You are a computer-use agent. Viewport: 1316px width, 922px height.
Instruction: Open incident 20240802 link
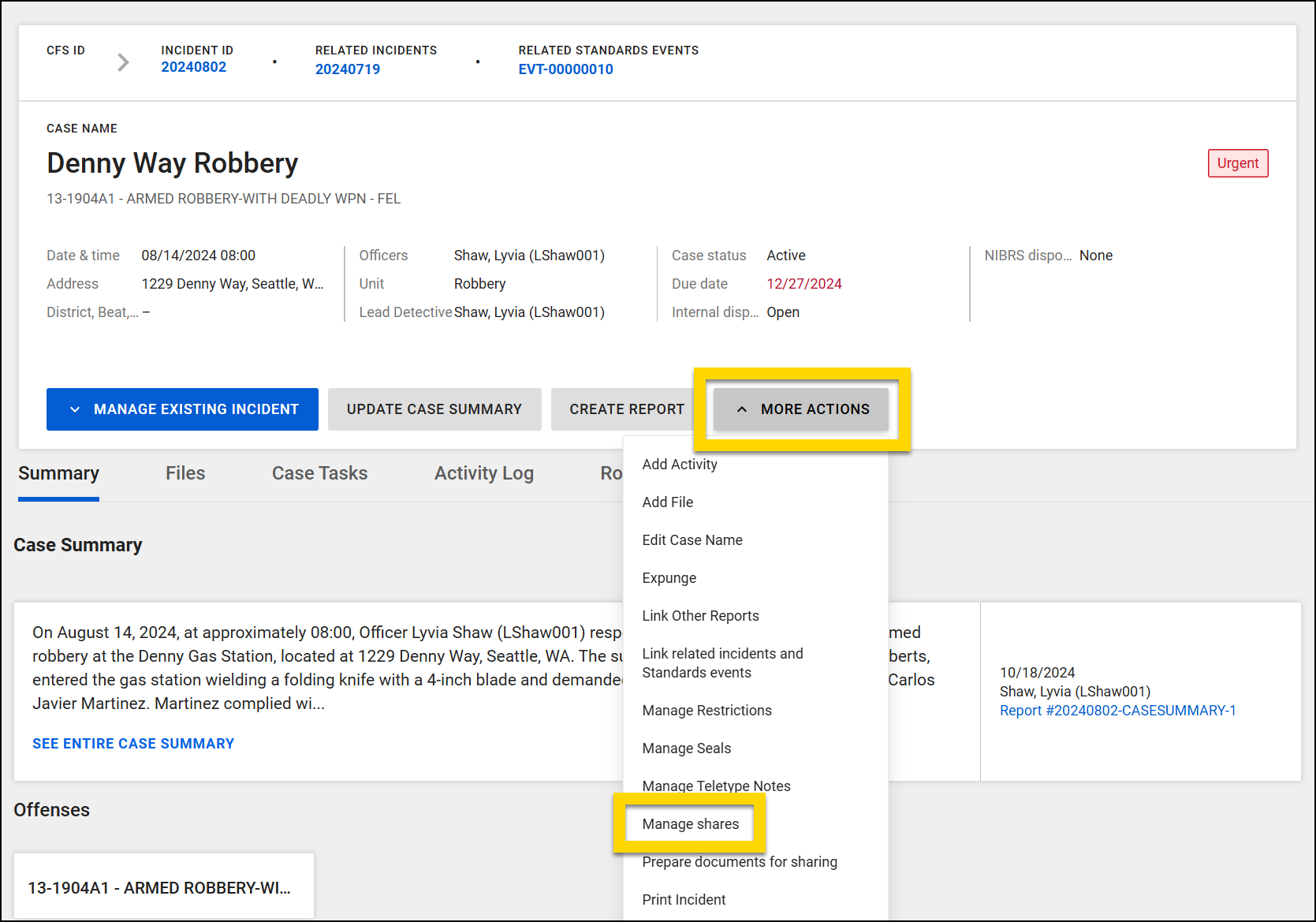(x=194, y=67)
